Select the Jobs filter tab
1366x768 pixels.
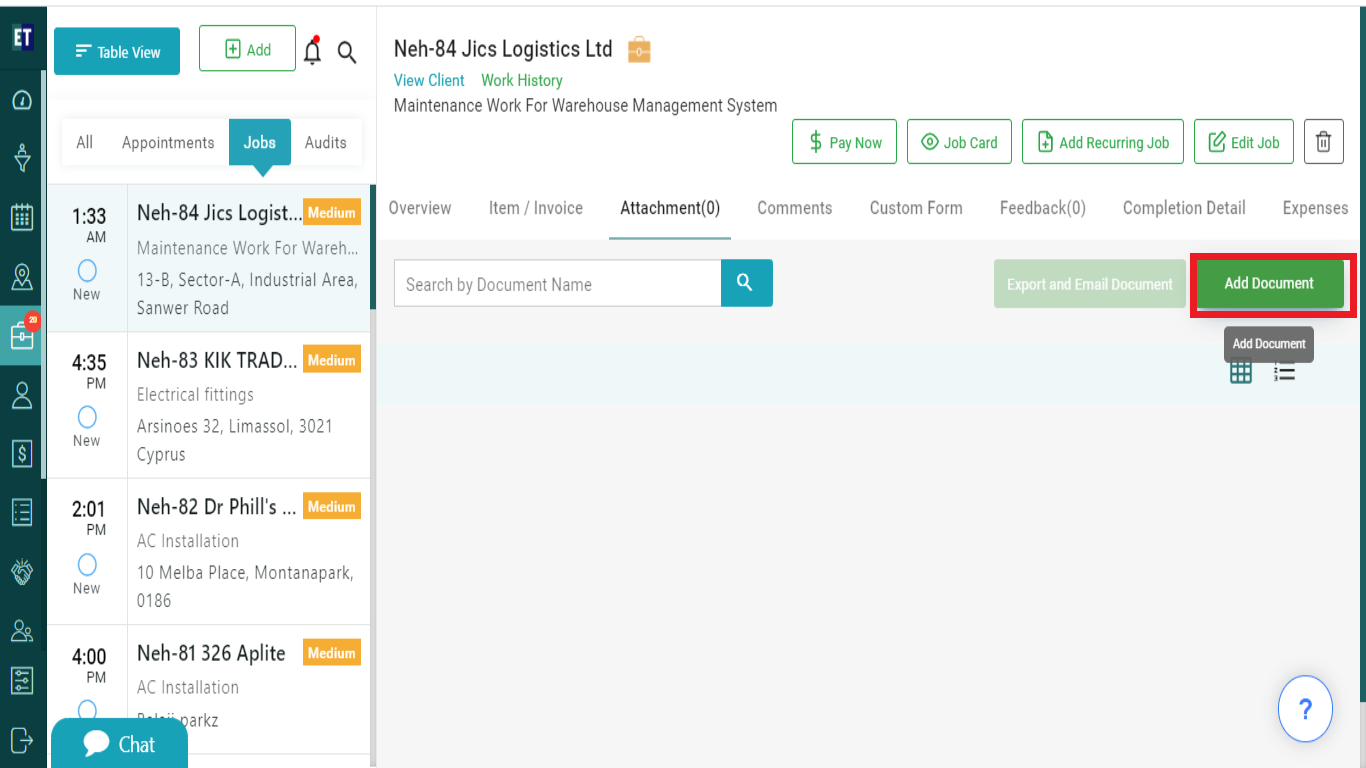[260, 142]
